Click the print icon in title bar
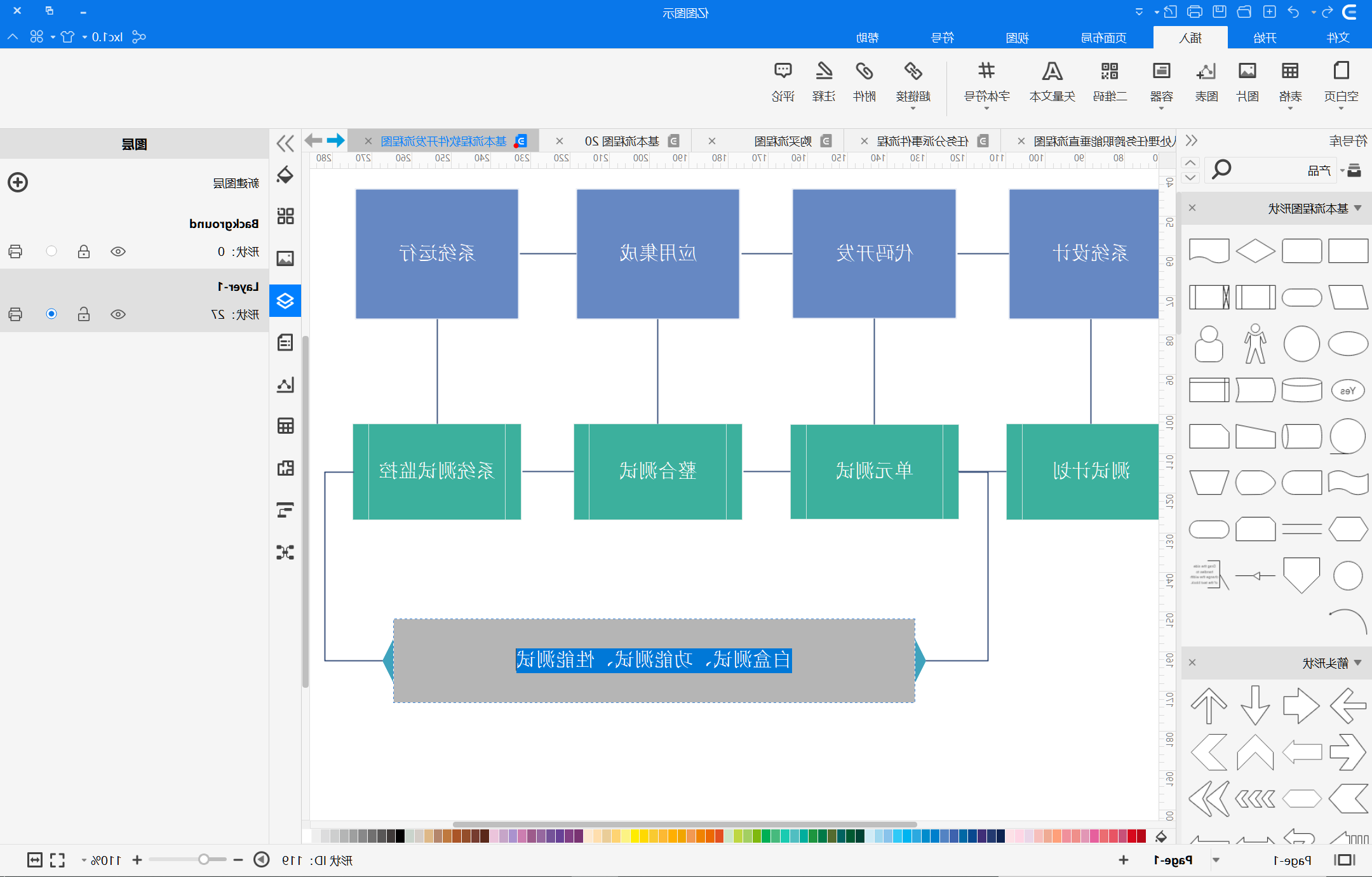This screenshot has height=877, width=1372. 1194,11
